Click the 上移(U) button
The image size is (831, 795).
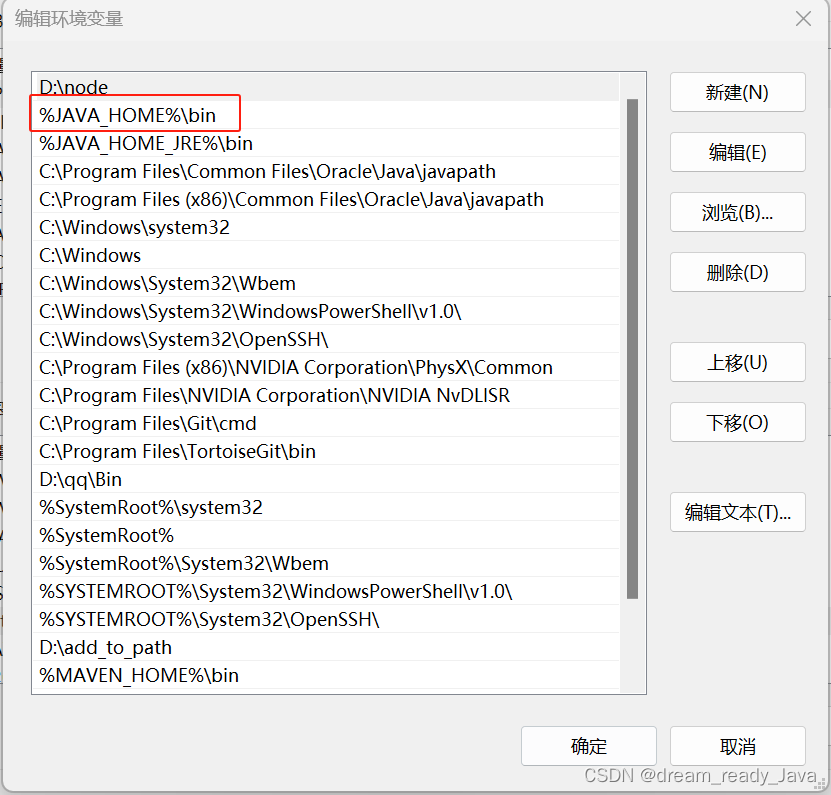[x=737, y=362]
